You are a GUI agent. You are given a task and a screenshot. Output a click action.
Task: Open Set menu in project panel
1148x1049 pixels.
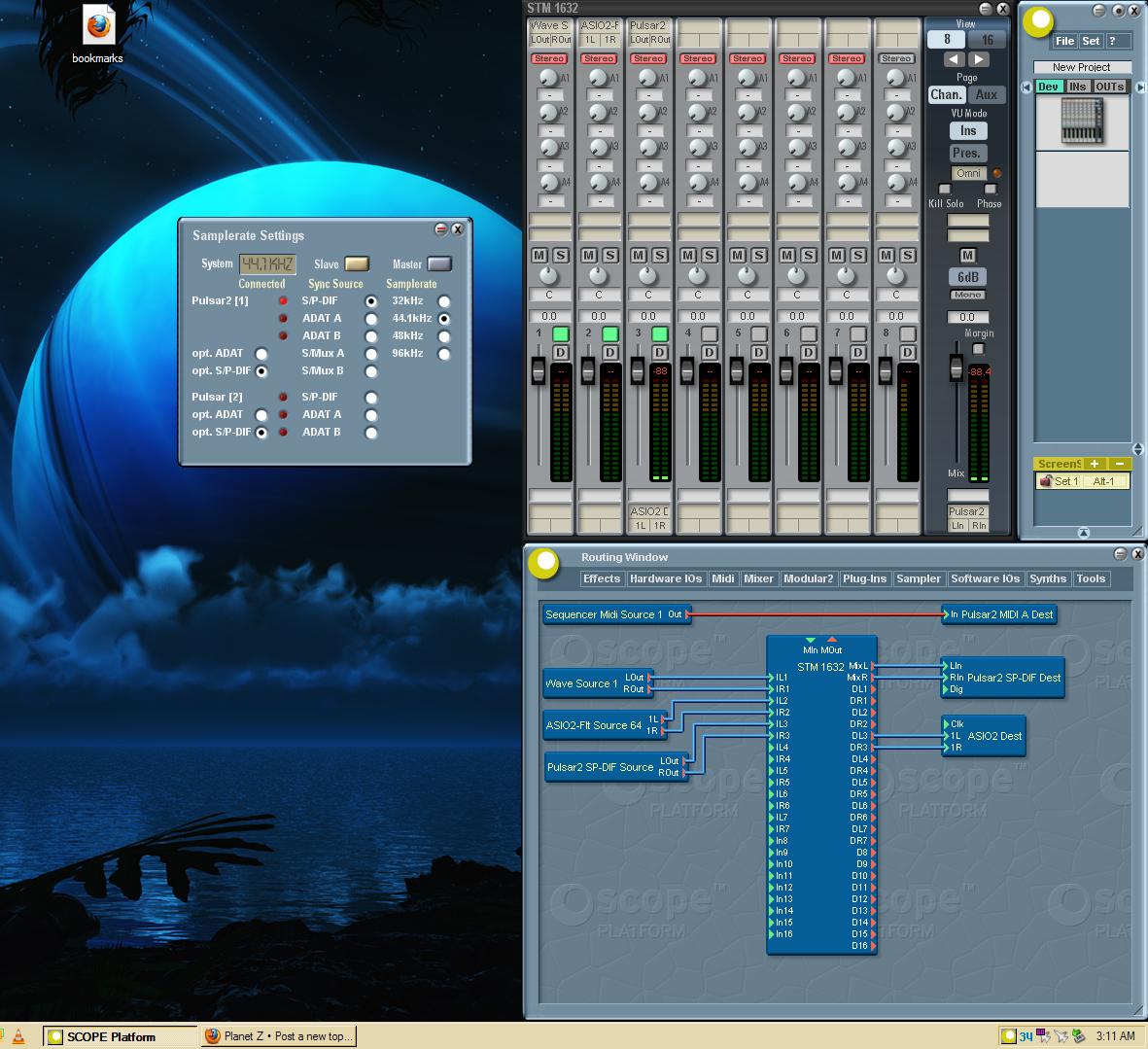[x=1091, y=41]
